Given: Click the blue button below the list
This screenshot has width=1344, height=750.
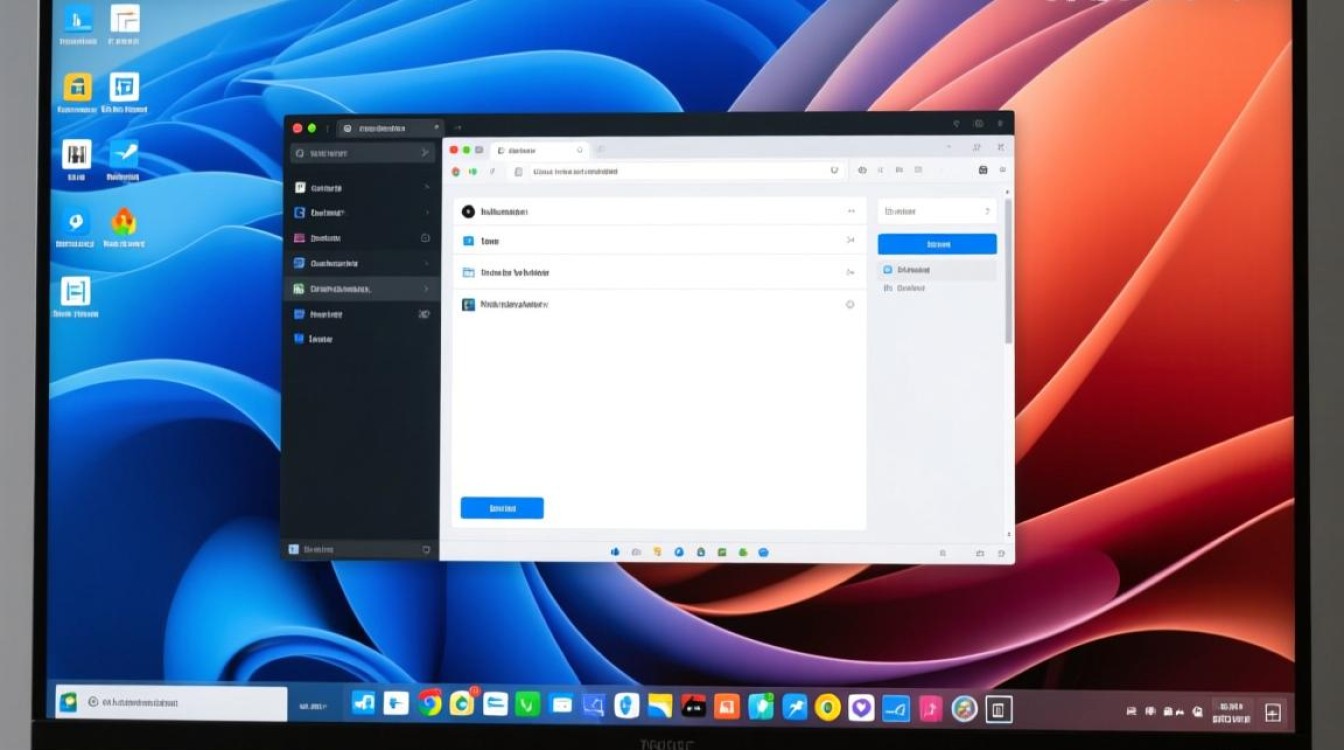Looking at the screenshot, I should tap(502, 508).
